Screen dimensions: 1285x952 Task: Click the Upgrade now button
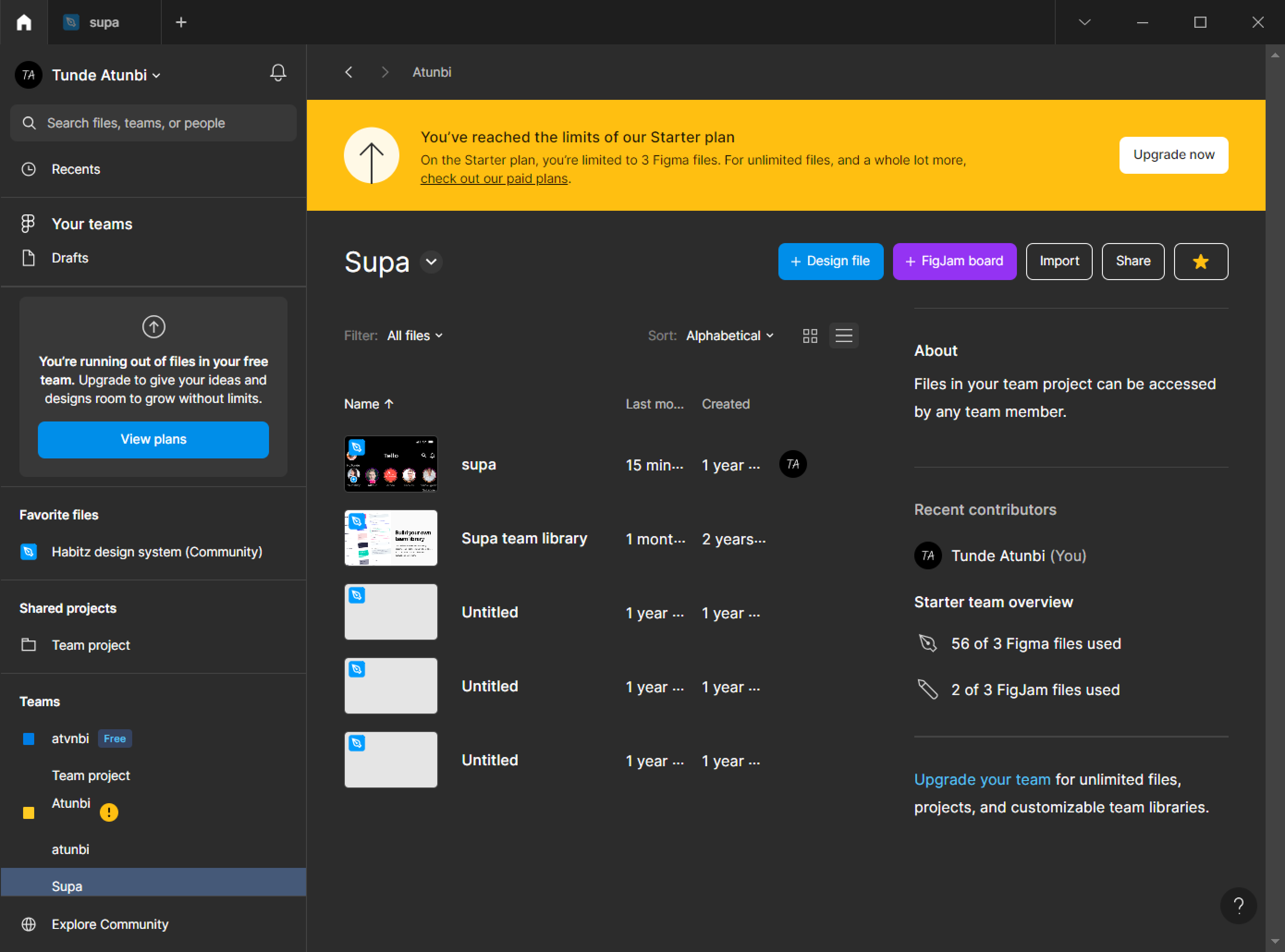[1173, 155]
